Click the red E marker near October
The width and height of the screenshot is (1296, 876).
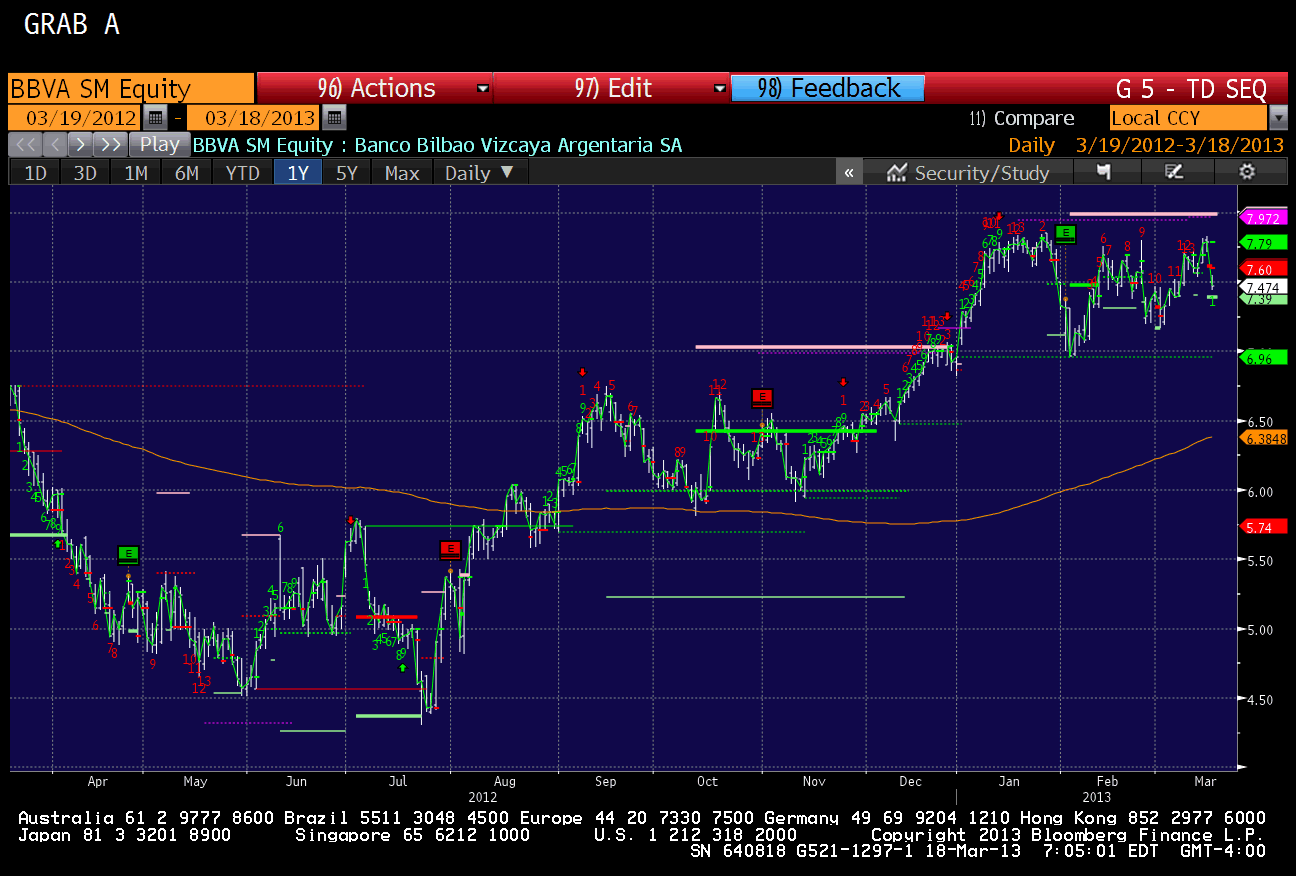(x=763, y=397)
